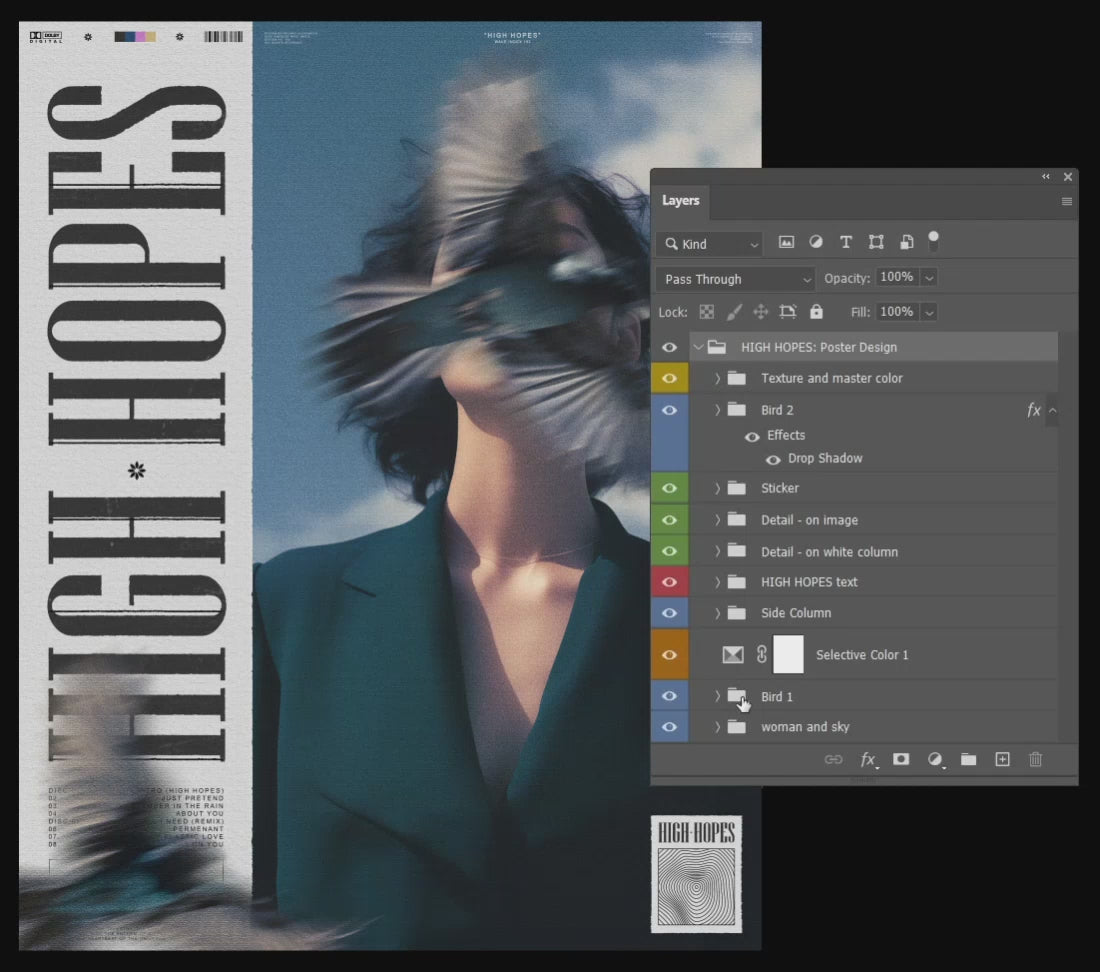Expand the Side Column group
The width and height of the screenshot is (1100, 972).
pos(717,613)
